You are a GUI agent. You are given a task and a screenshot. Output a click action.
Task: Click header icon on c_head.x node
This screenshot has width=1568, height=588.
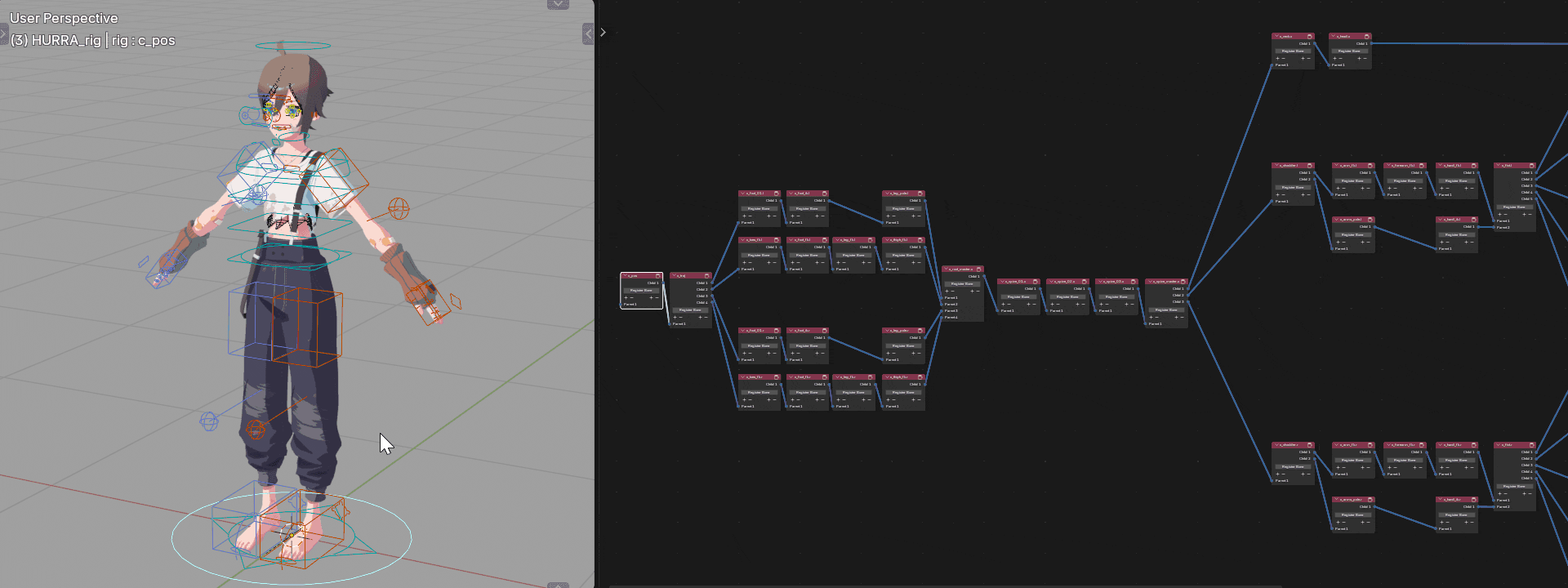1367,37
